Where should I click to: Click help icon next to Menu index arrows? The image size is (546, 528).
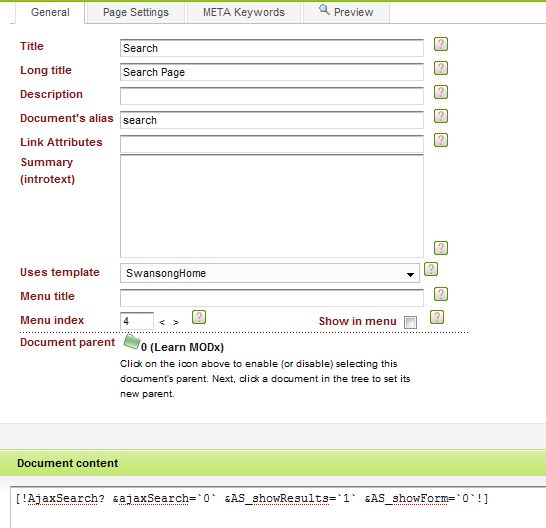click(x=199, y=317)
